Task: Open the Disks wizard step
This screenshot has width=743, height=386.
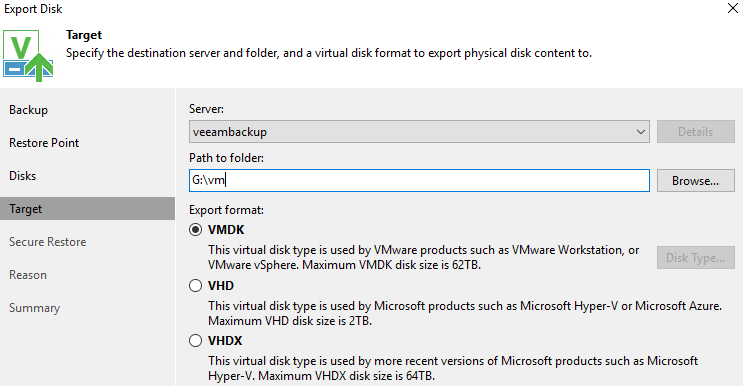Action: (x=22, y=176)
